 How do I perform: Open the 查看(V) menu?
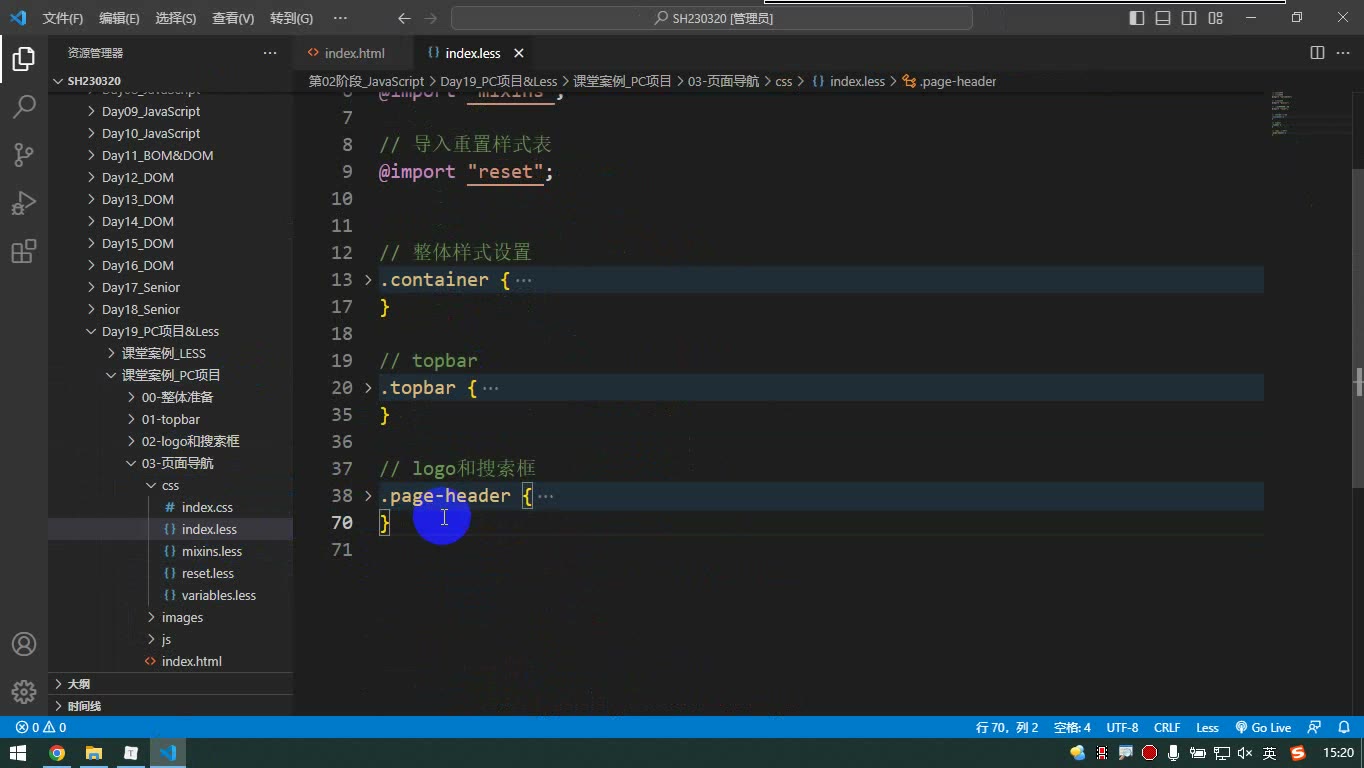coord(233,18)
